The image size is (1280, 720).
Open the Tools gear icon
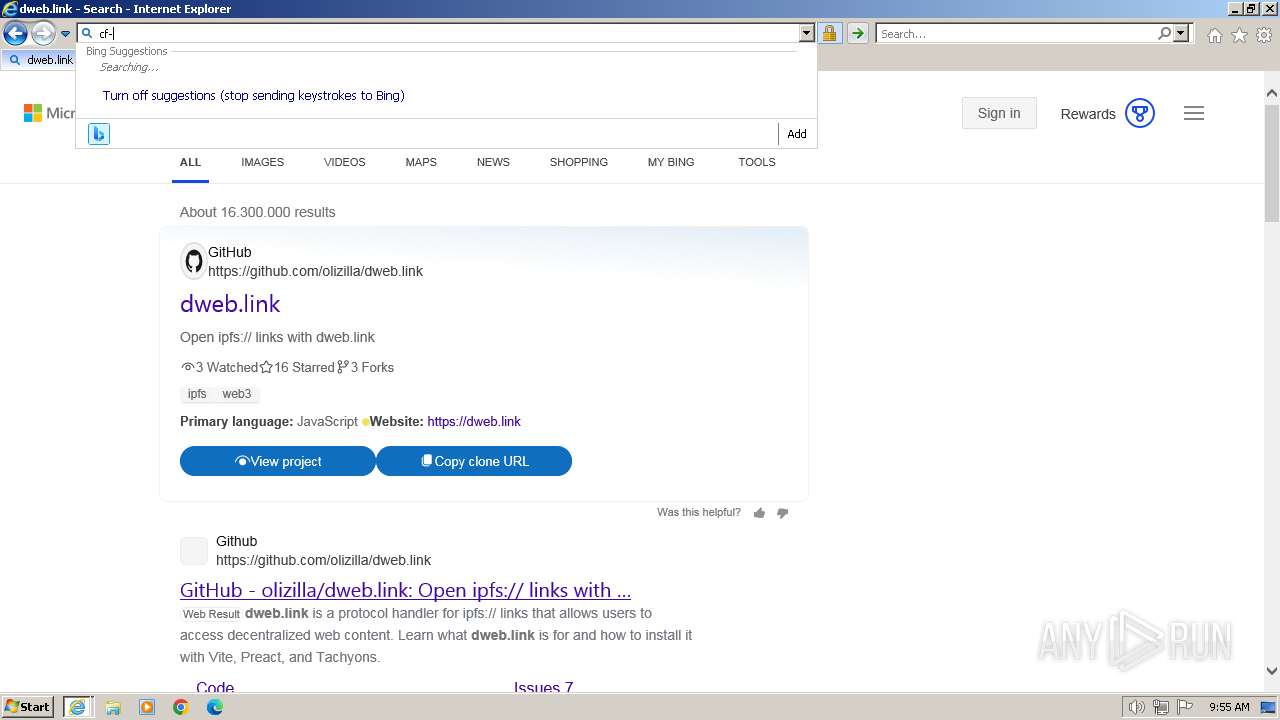pos(1264,35)
